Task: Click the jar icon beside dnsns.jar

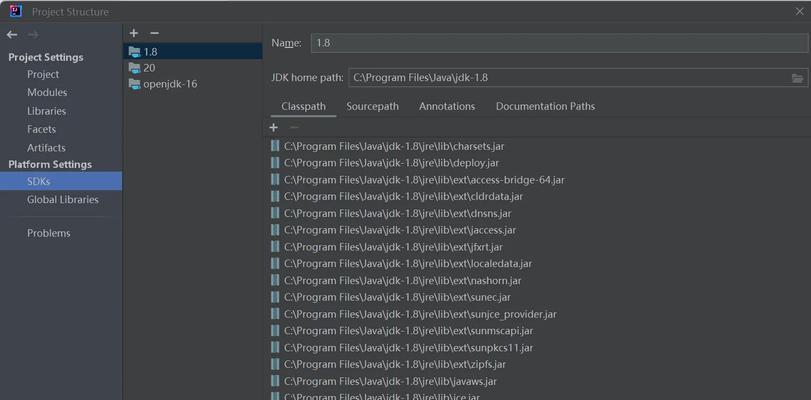Action: [275, 213]
